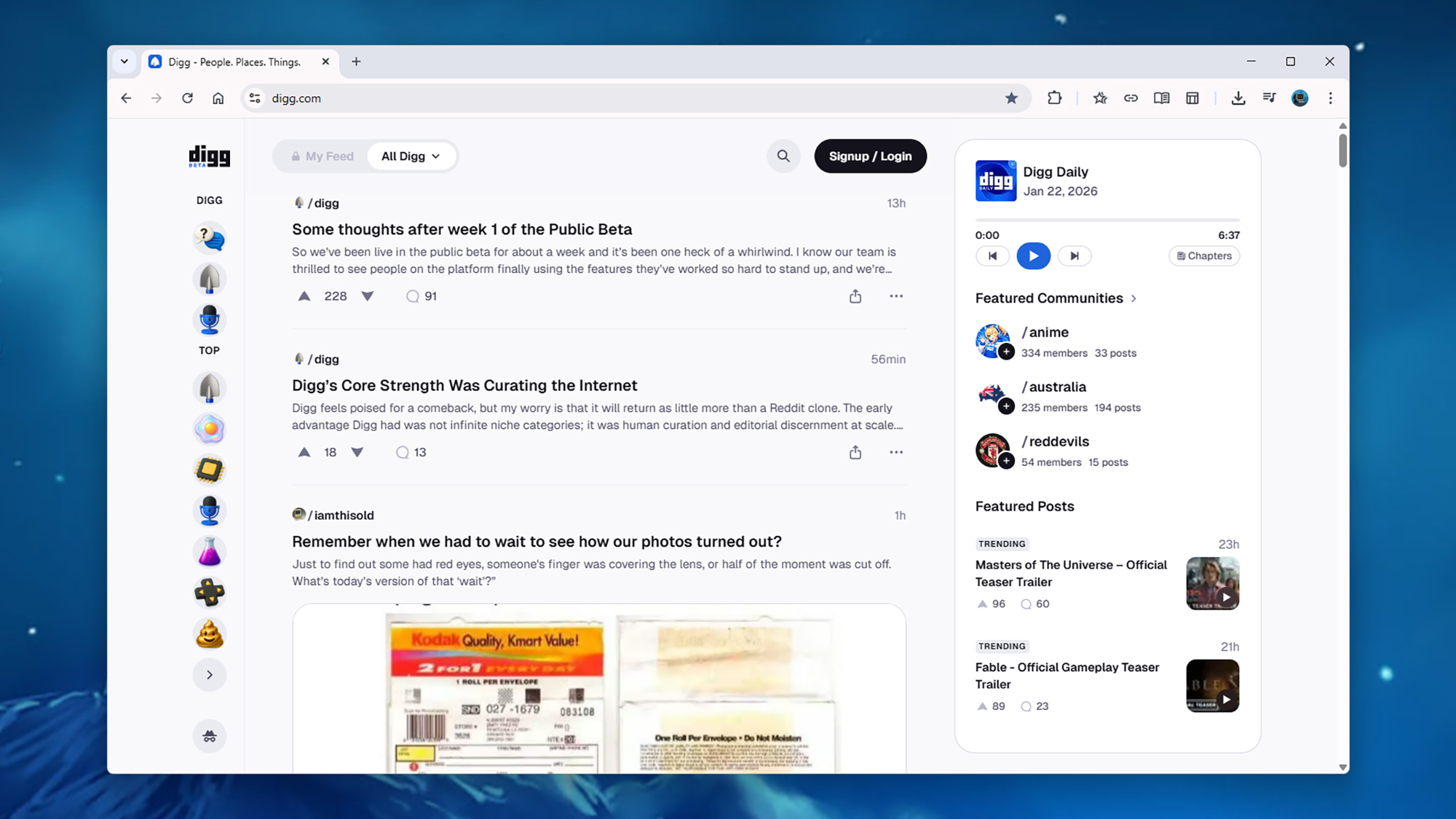Expand more sidebar communities with chevron

point(209,674)
